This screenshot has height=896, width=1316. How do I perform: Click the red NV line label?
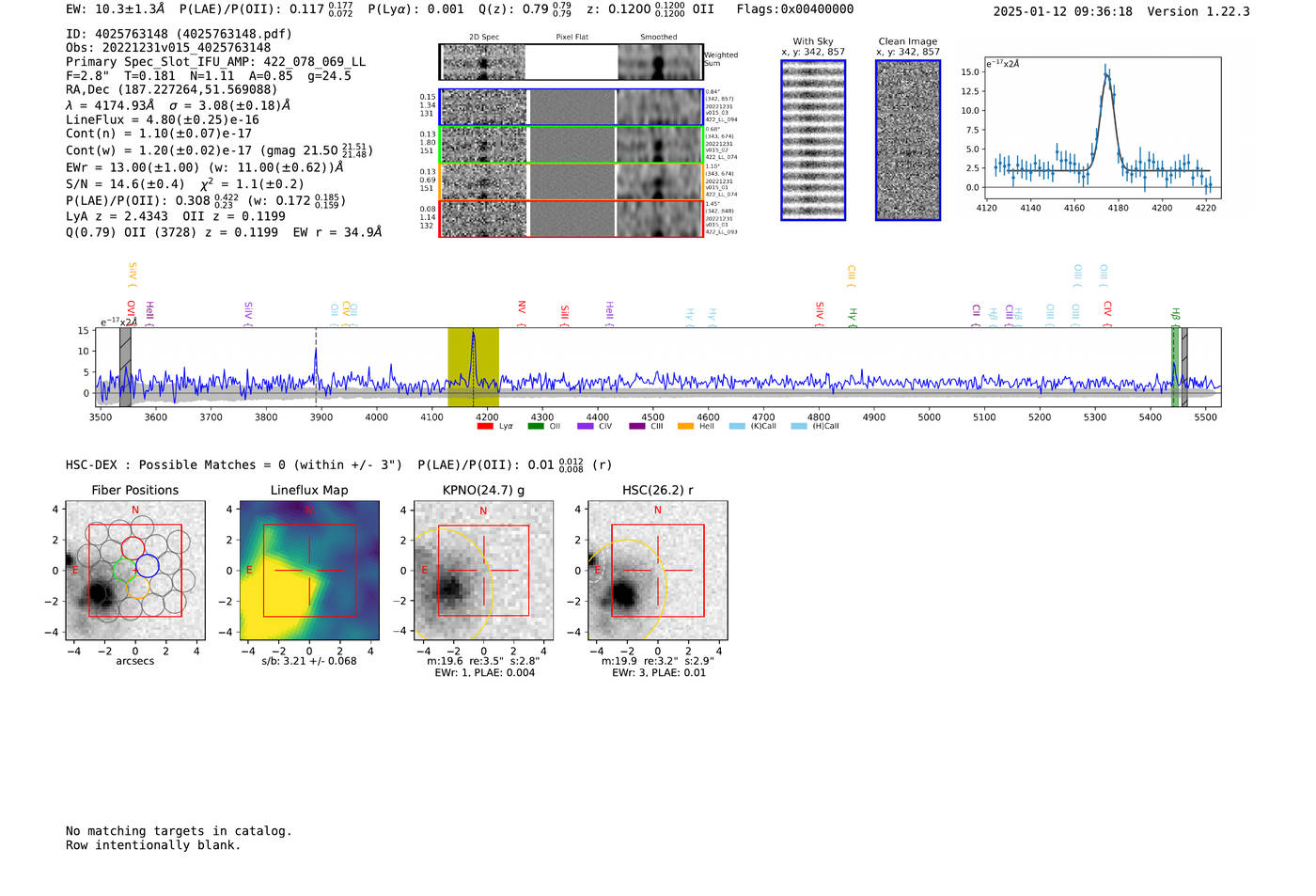click(522, 314)
